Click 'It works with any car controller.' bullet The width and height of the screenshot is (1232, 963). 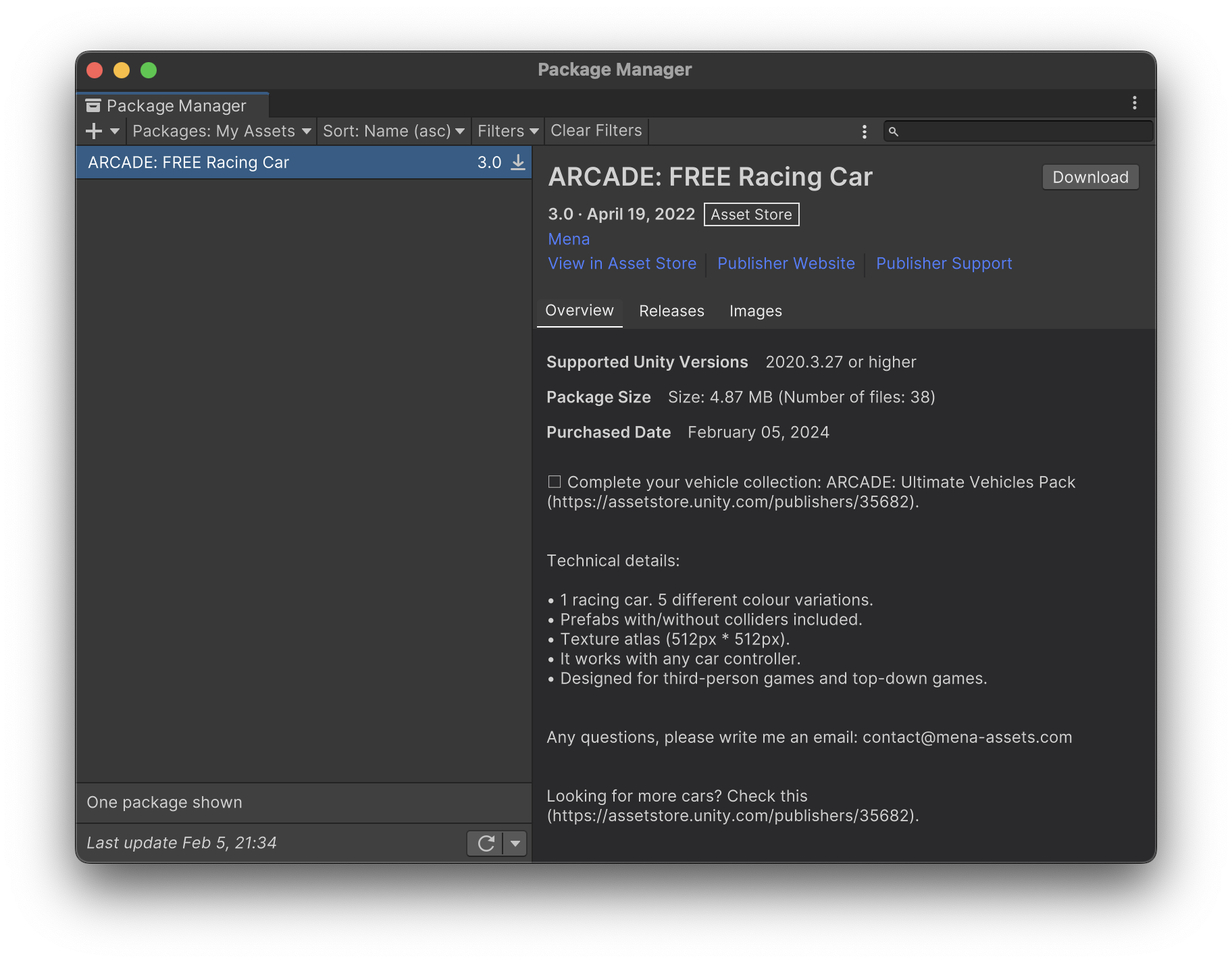pos(674,659)
